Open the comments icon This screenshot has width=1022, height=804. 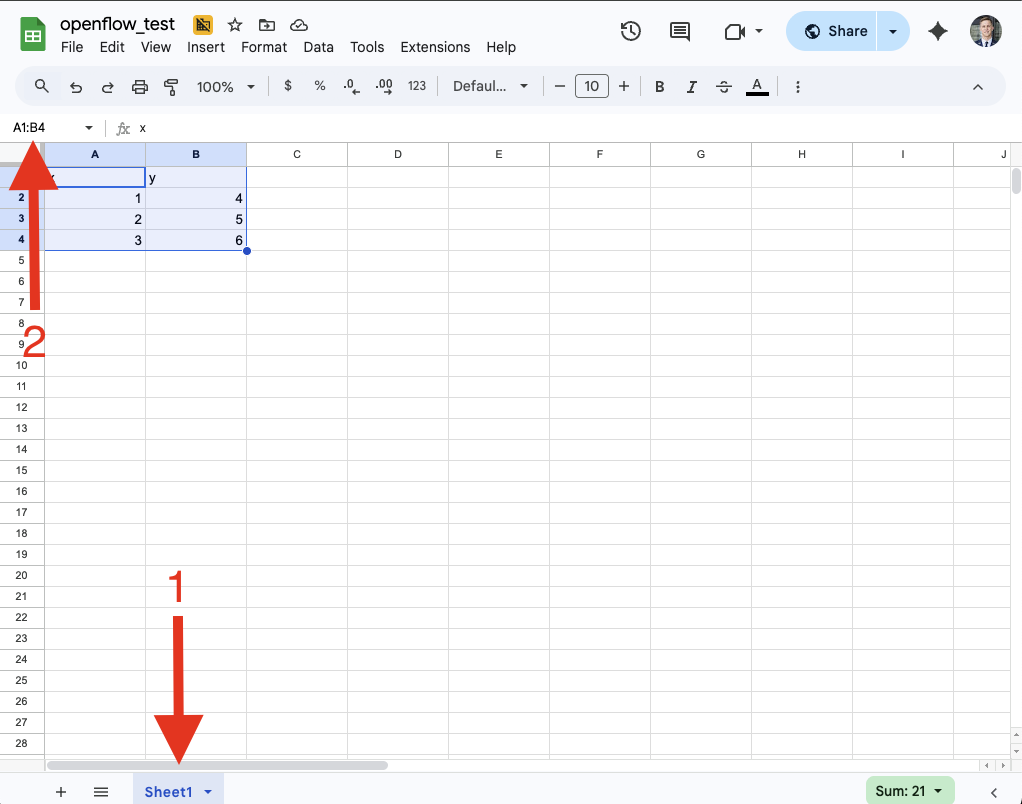point(680,31)
